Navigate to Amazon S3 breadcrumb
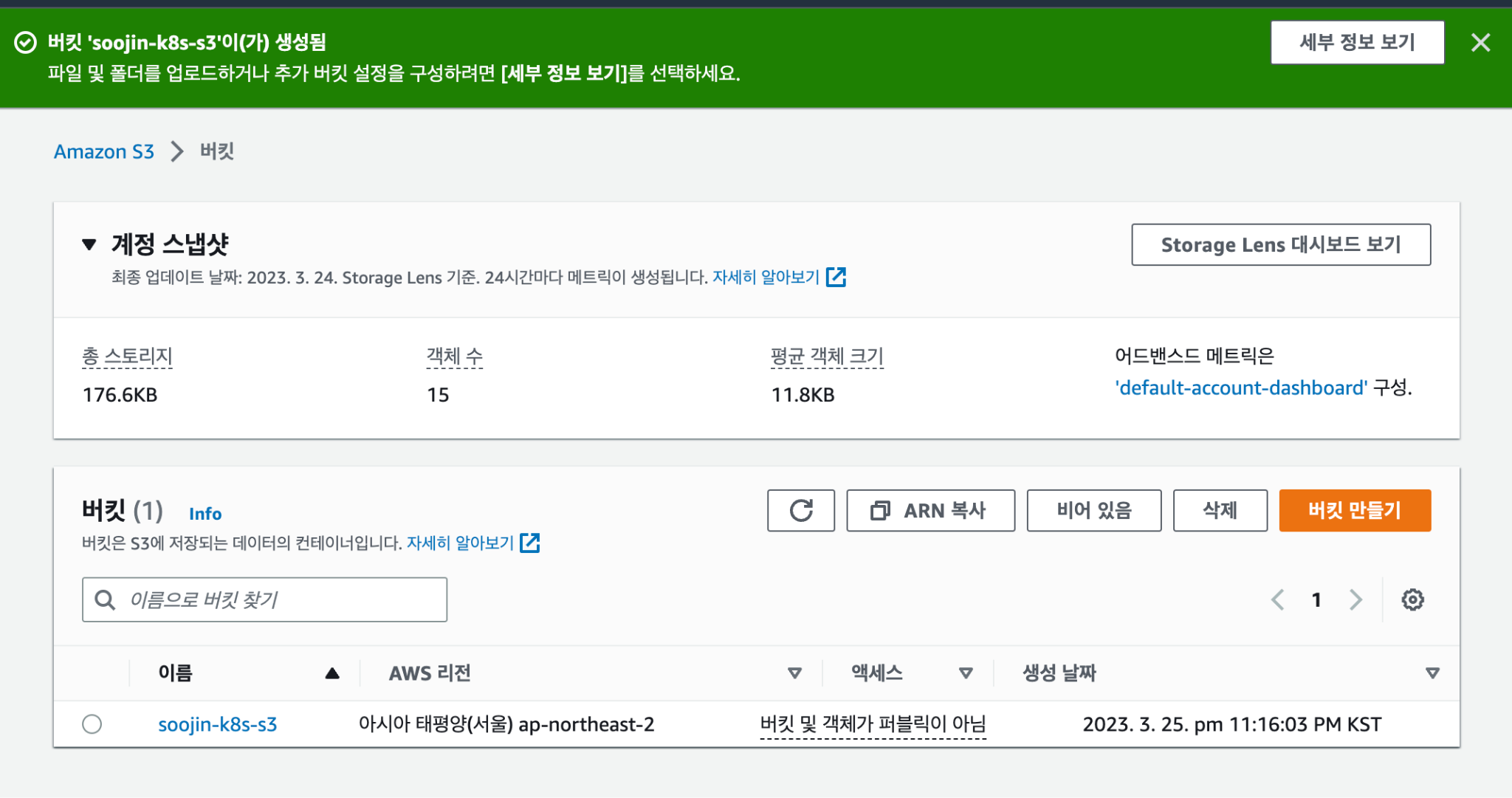 [104, 151]
